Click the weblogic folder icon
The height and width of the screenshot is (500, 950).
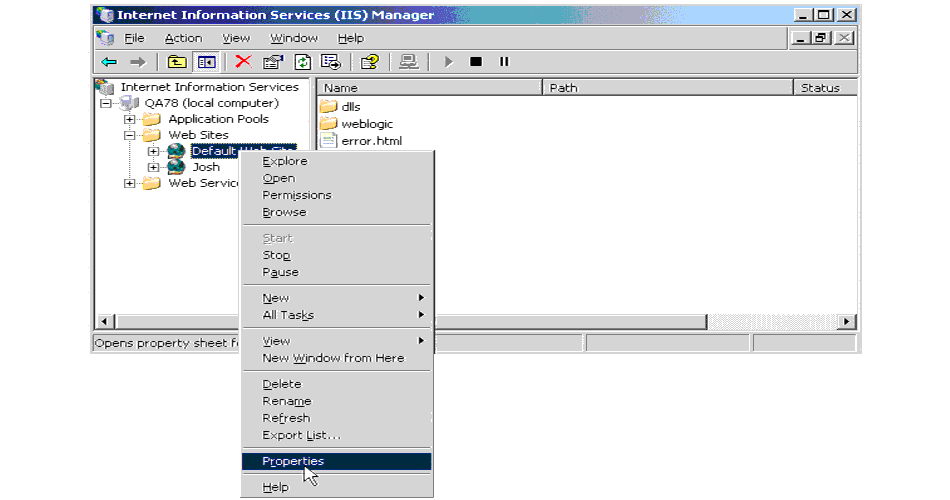pyautogui.click(x=328, y=124)
